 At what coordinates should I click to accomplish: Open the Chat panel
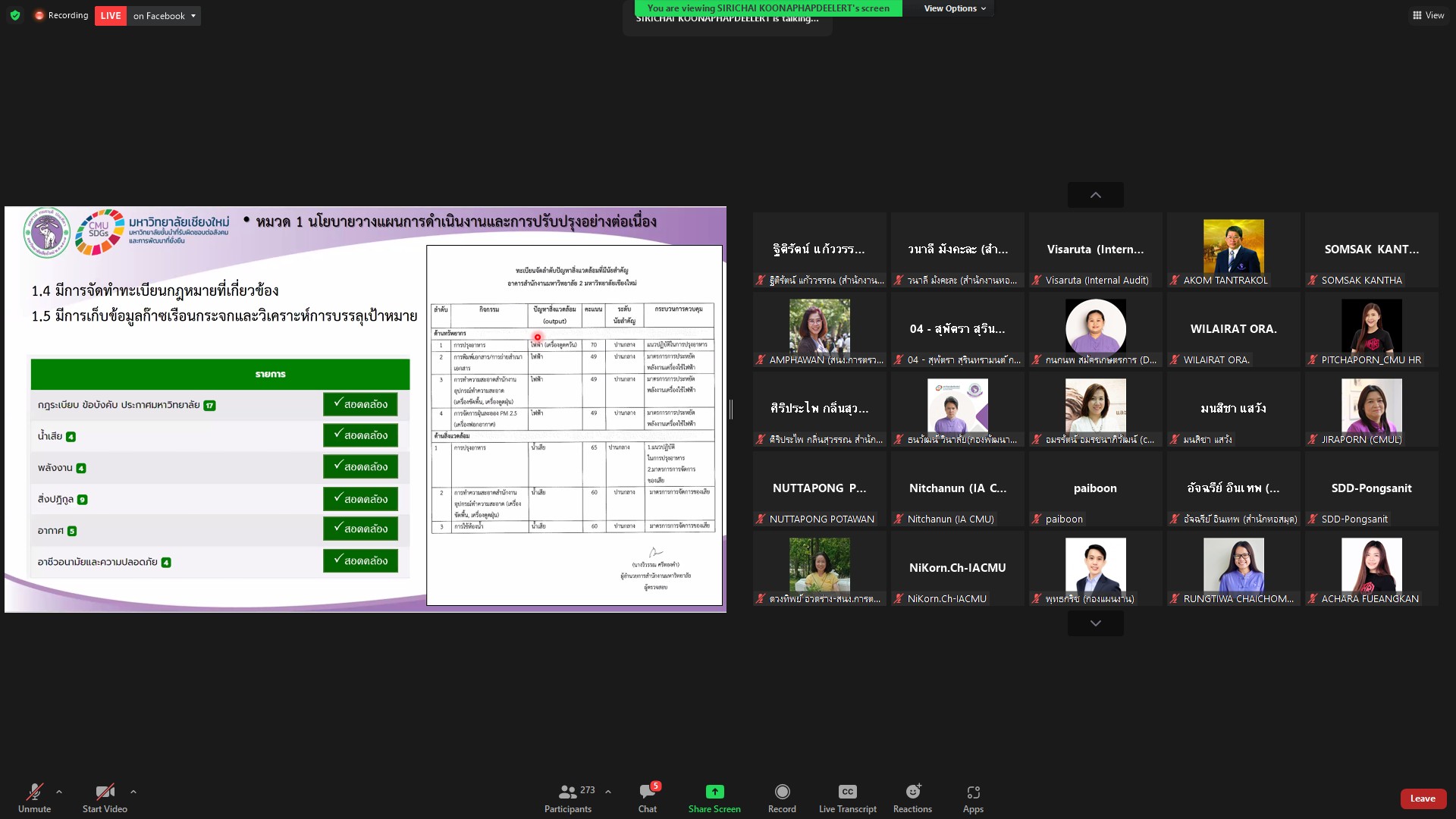pyautogui.click(x=648, y=792)
